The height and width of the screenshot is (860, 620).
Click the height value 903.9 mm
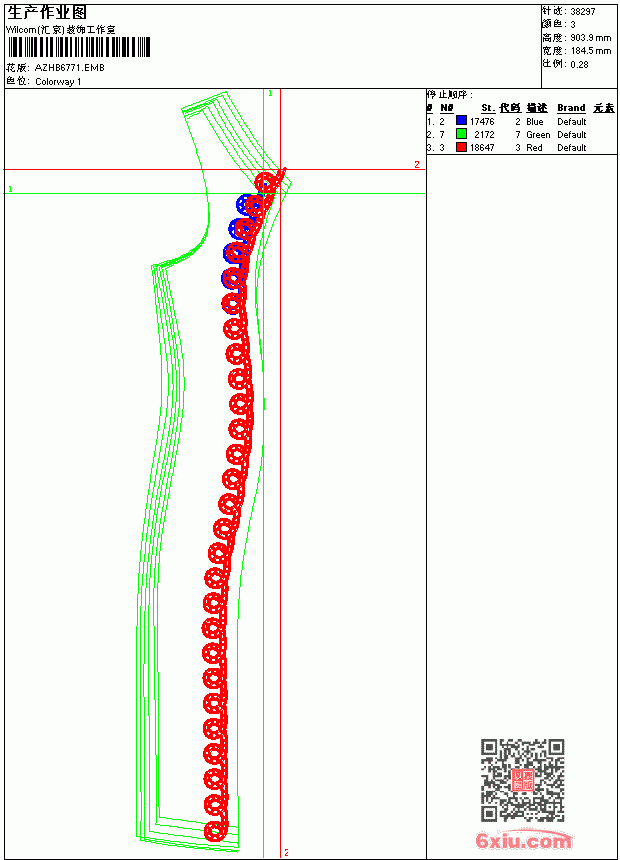tap(591, 38)
